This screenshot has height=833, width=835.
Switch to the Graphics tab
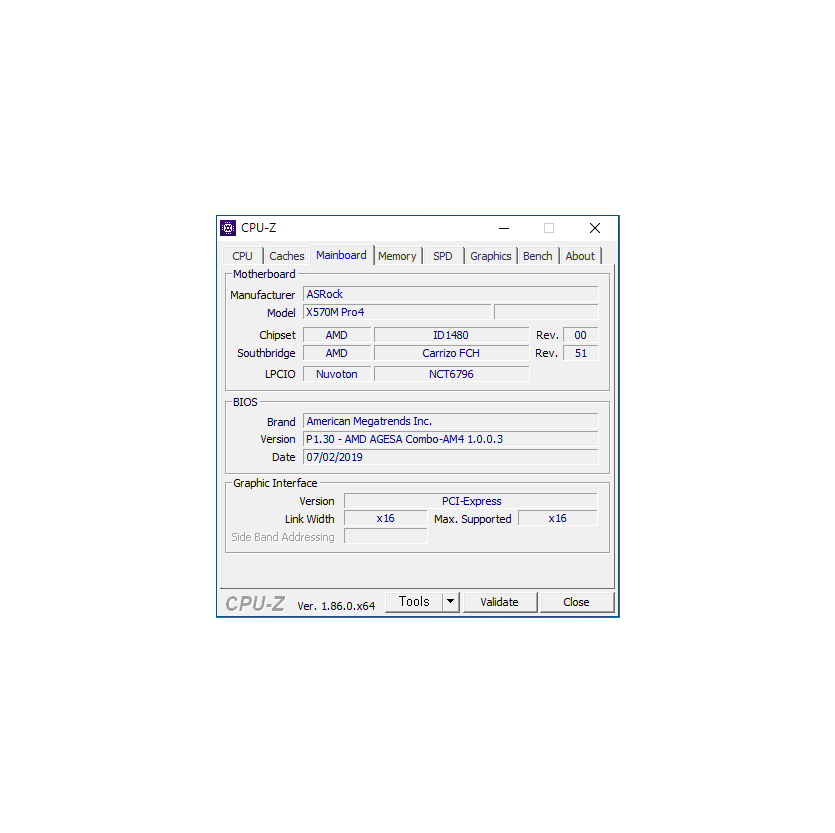(490, 256)
